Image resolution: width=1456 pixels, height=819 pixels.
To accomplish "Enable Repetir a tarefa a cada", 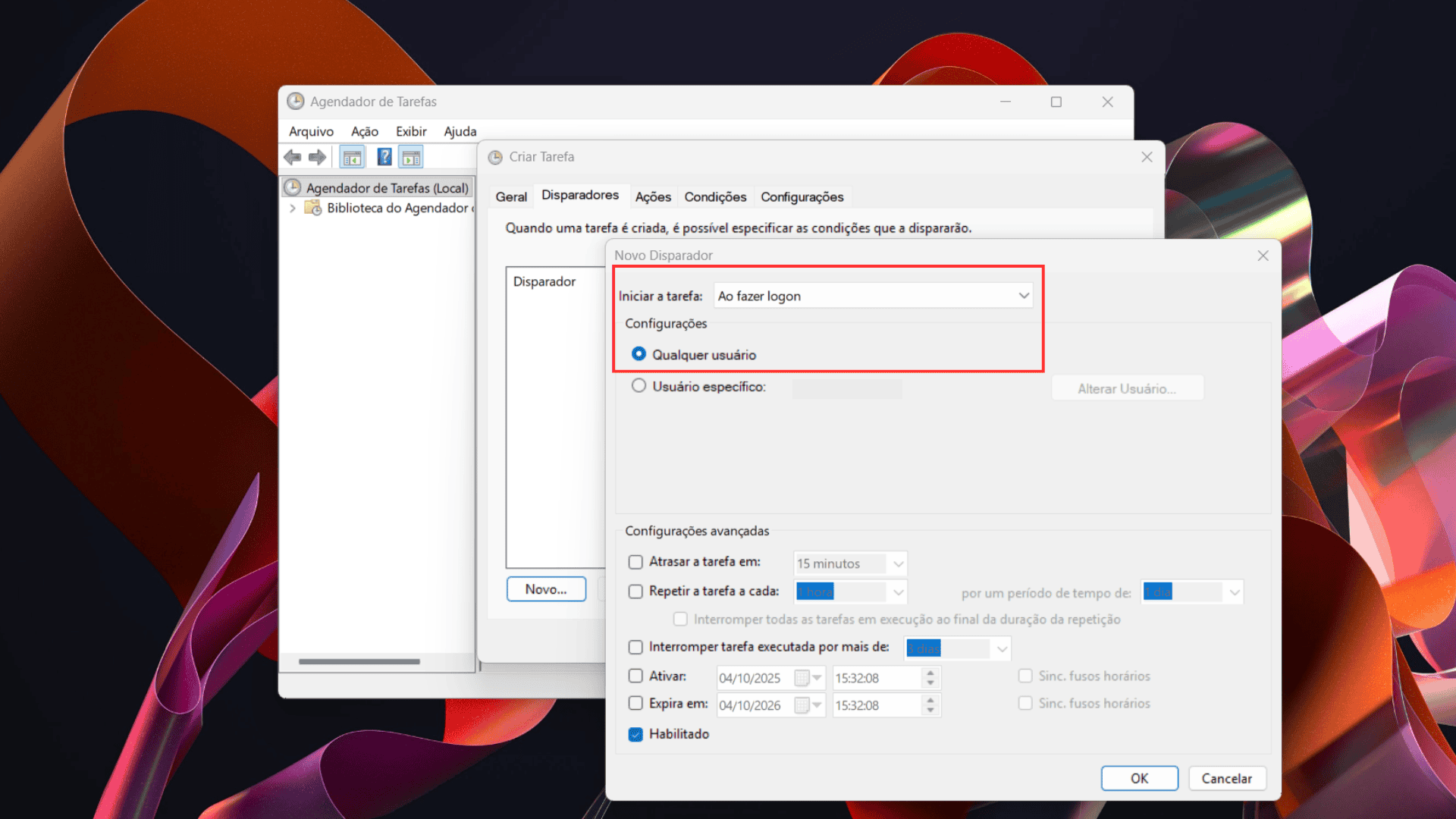I will click(x=635, y=591).
